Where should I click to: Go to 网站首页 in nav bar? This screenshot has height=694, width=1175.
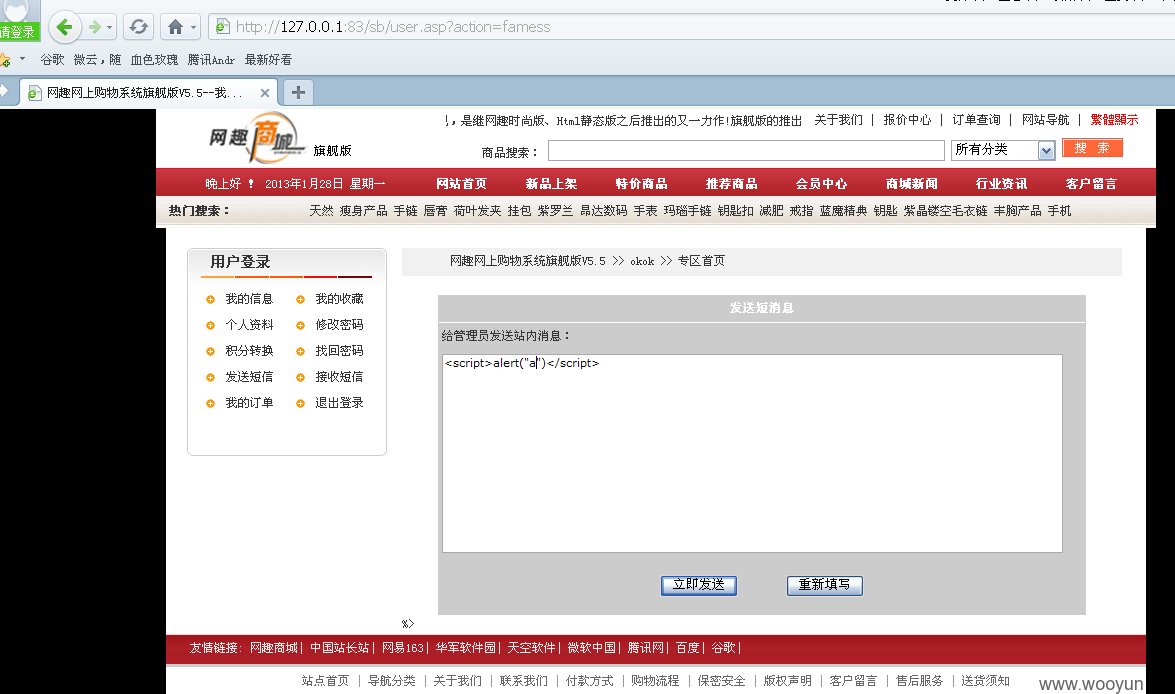coord(461,184)
